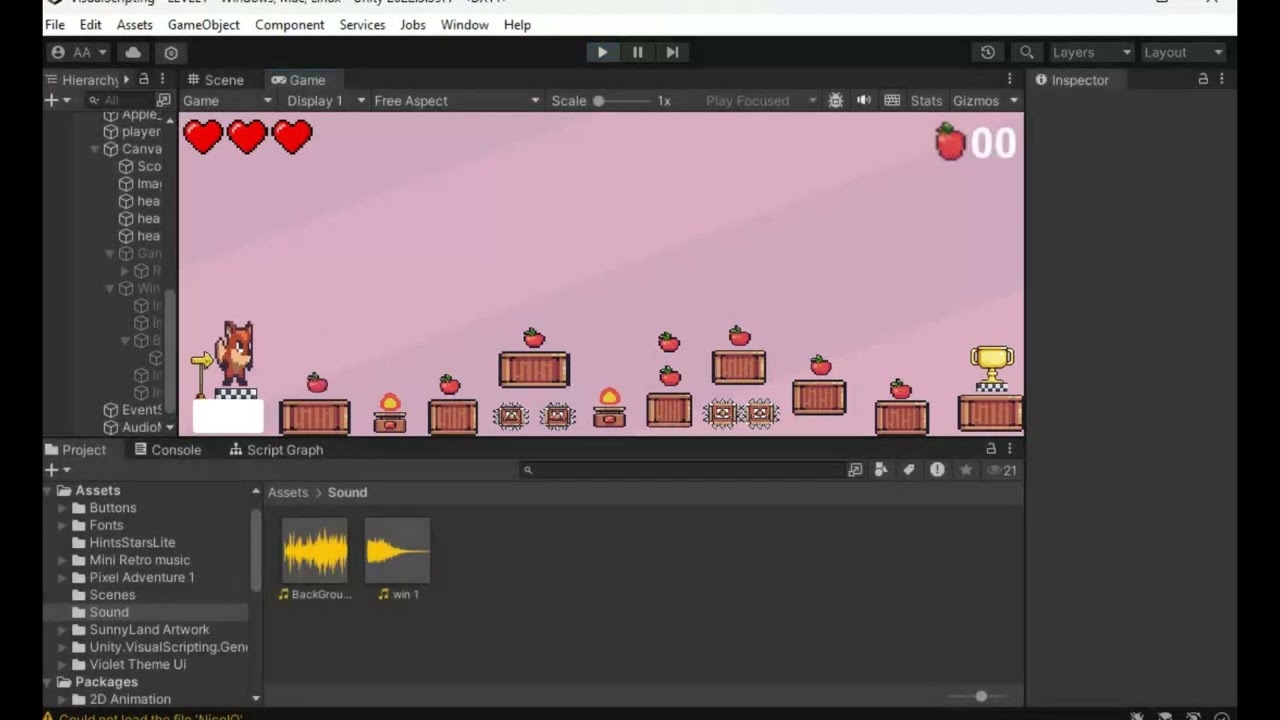Viewport: 1280px width, 720px height.
Task: Open the Game view more options menu
Action: (1009, 79)
